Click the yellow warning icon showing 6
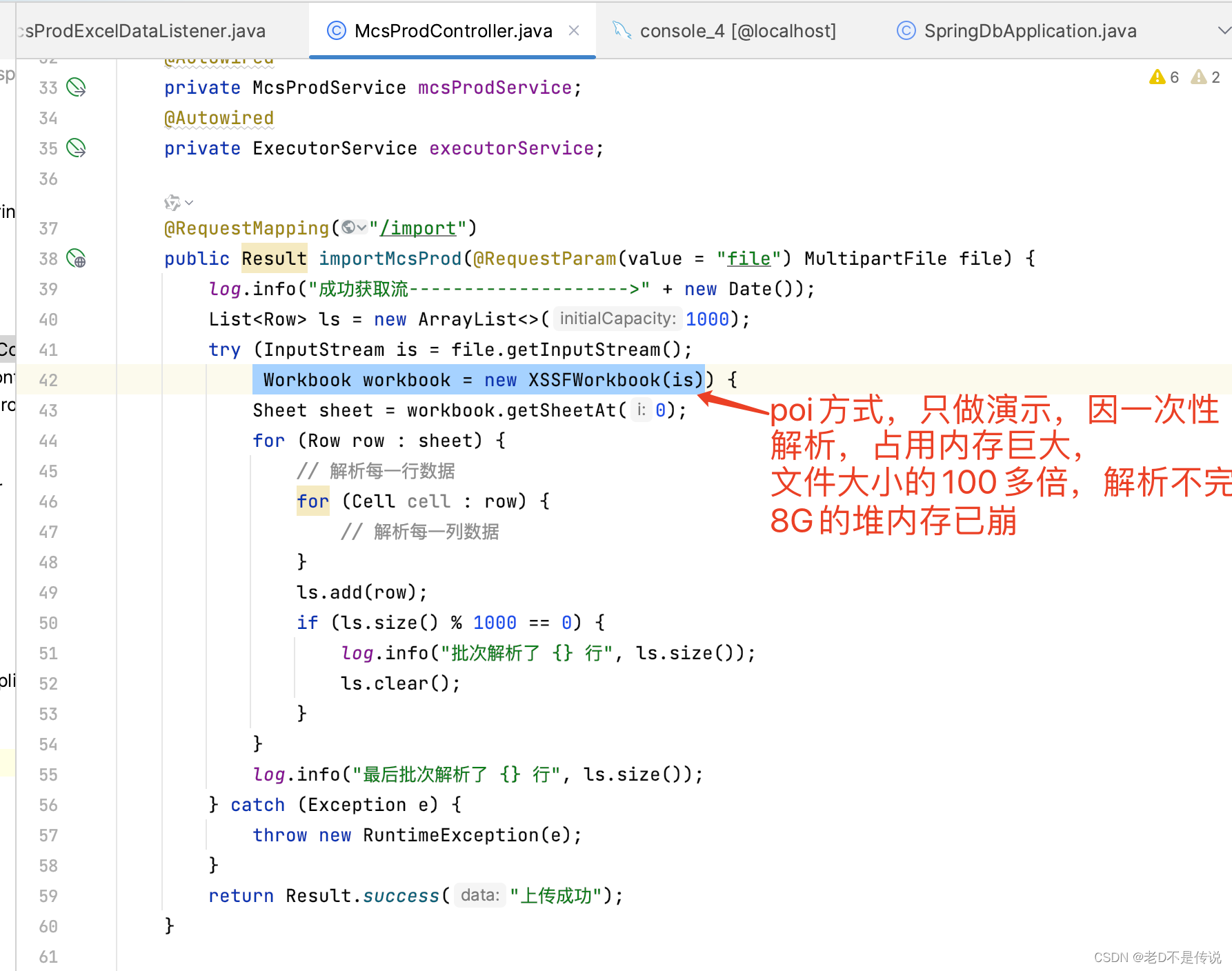 (1164, 77)
